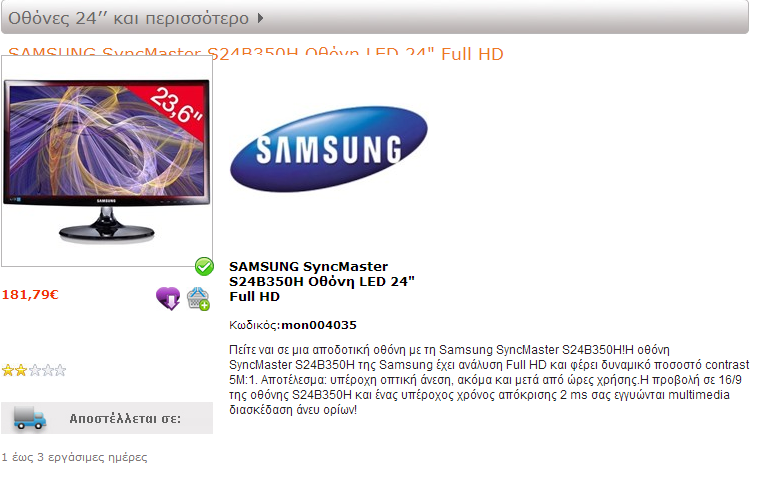Open the Samsung brand logo

pos(329,149)
